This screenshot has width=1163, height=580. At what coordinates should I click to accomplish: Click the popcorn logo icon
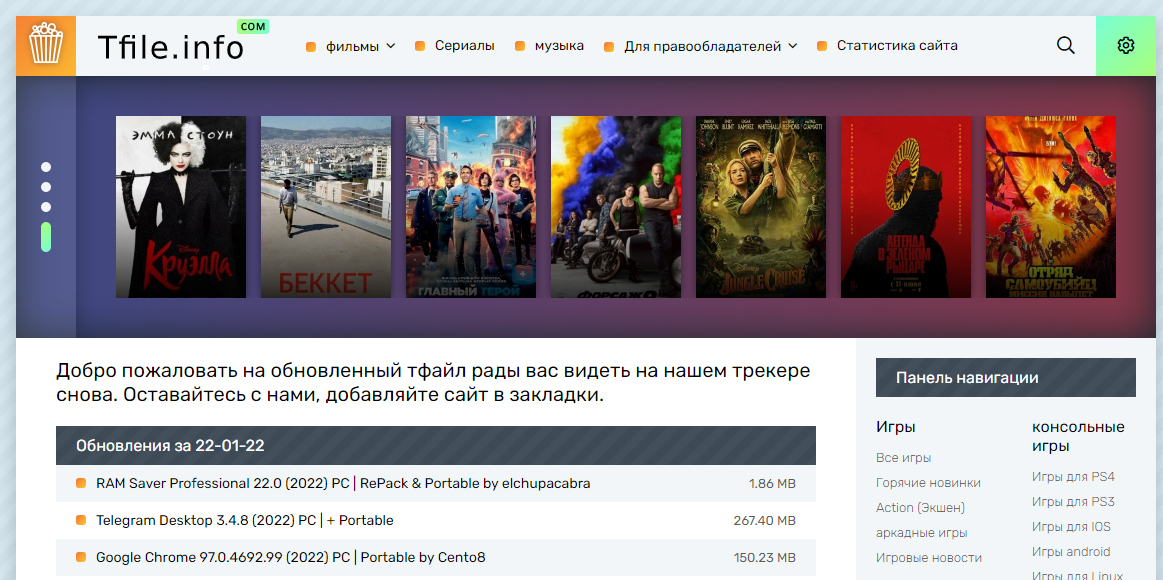tap(46, 44)
